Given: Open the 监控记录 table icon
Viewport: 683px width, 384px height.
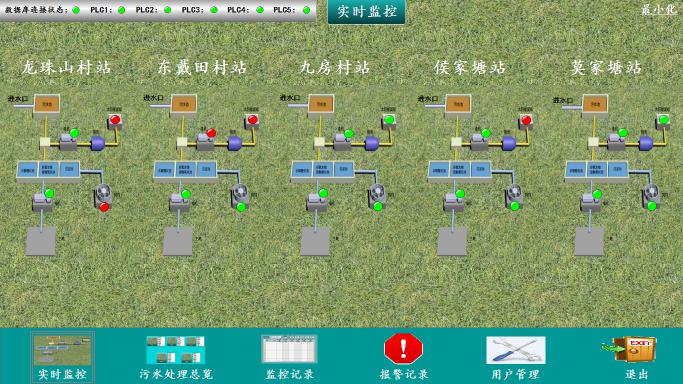Looking at the screenshot, I should (289, 349).
